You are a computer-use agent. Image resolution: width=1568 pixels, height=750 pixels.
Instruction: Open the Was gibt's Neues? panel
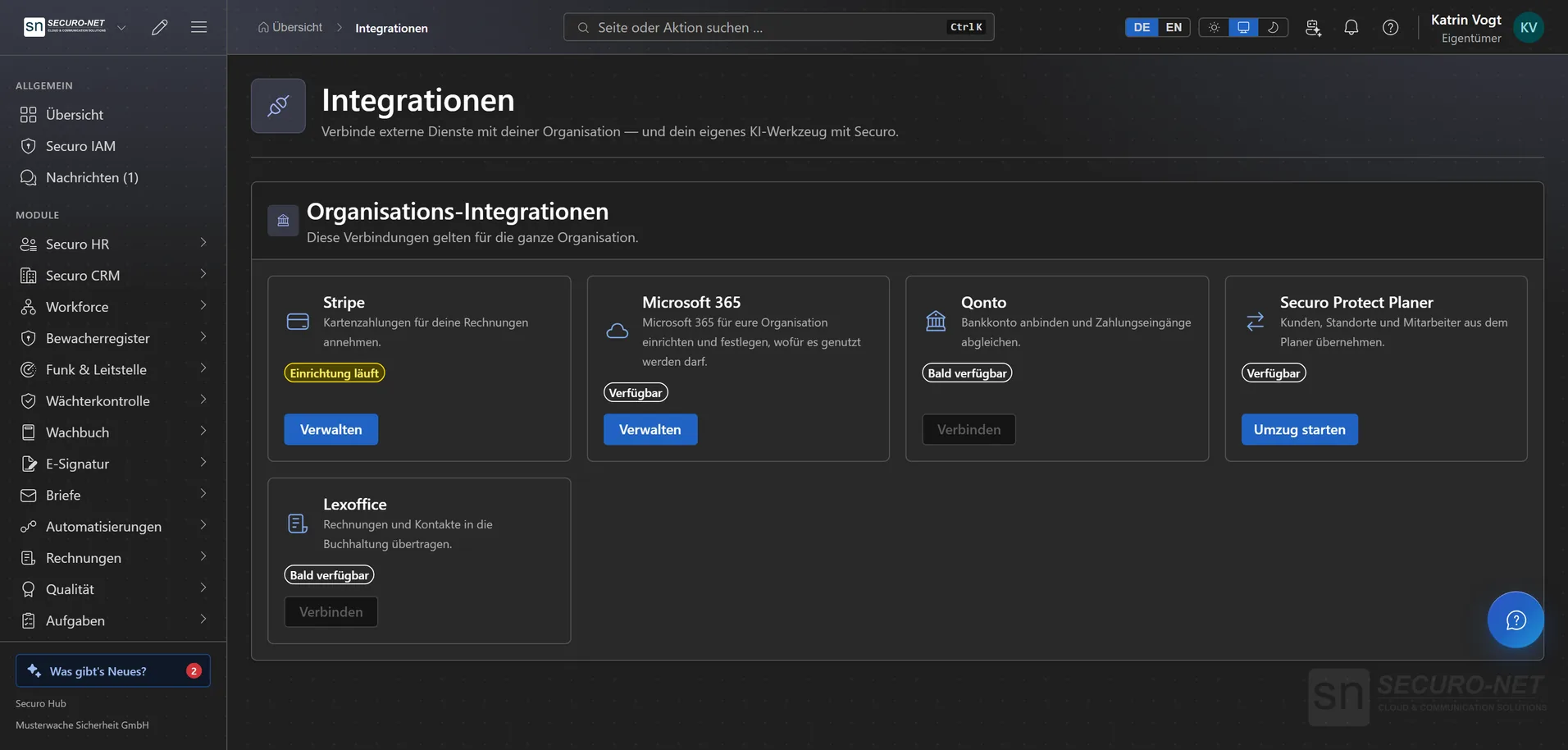(113, 670)
